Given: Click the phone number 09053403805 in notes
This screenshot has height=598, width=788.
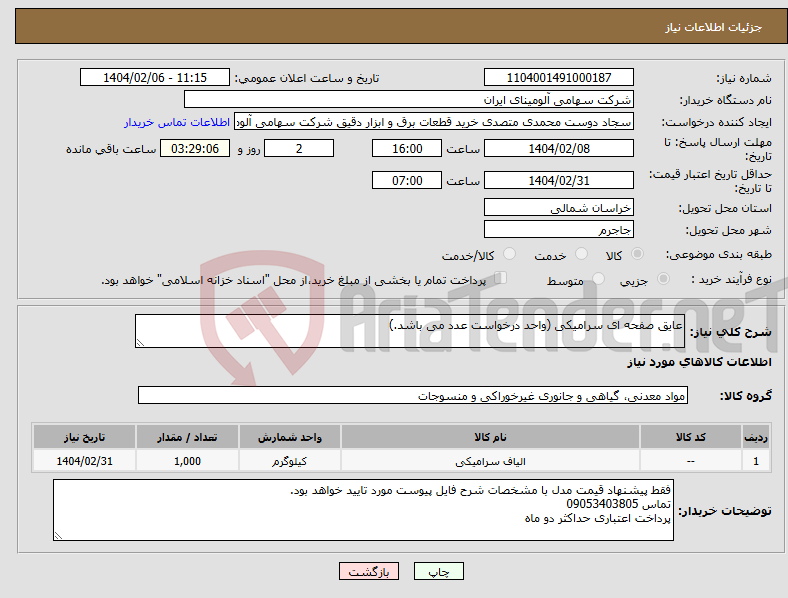Looking at the screenshot, I should 602,504.
